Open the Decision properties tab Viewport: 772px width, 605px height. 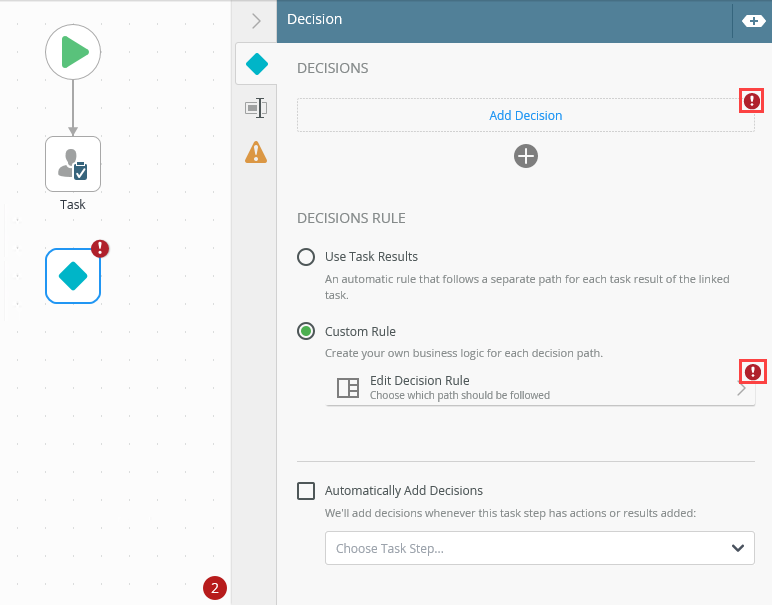(257, 64)
